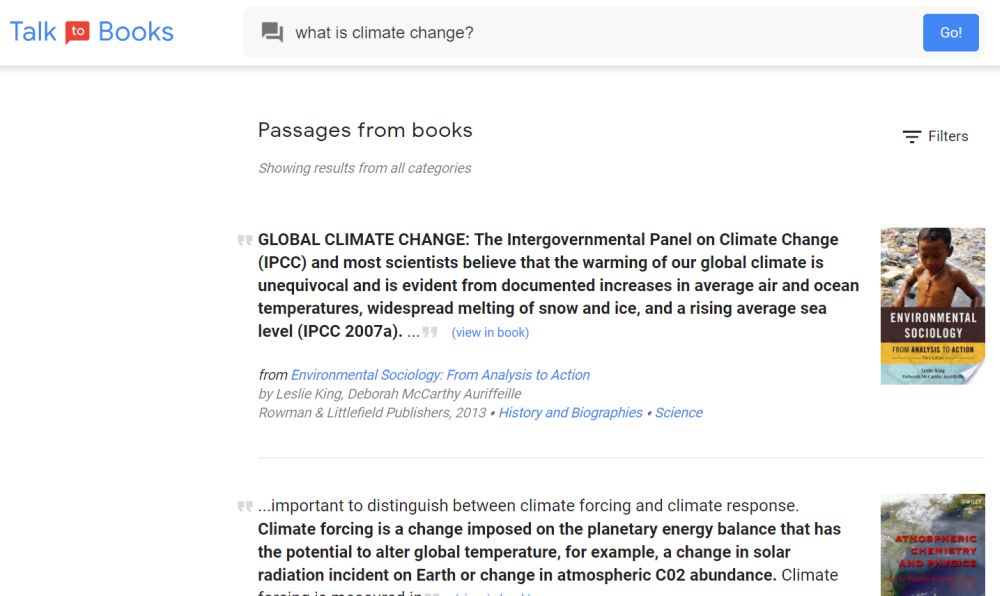Click opening quote mark of IPCC passage

[245, 240]
